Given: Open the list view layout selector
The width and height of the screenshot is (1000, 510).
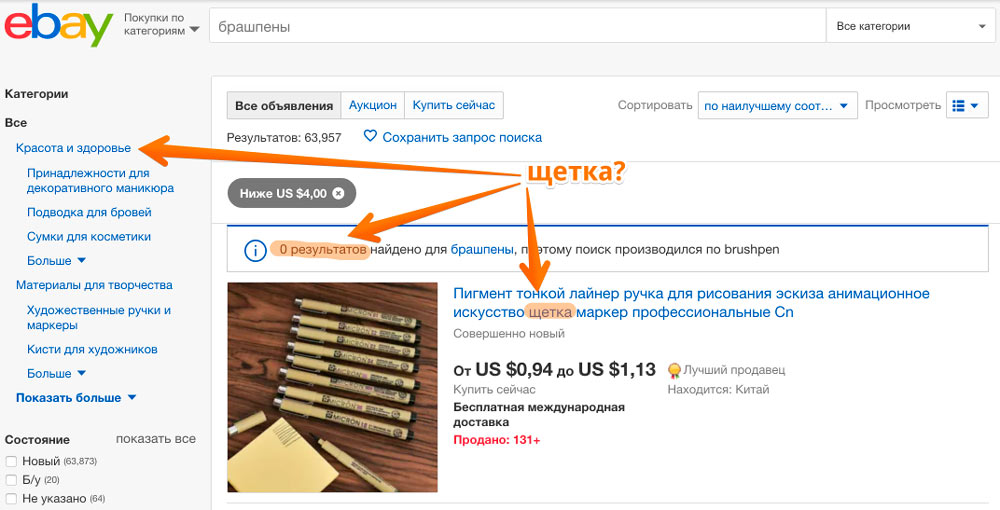Looking at the screenshot, I should (x=967, y=105).
